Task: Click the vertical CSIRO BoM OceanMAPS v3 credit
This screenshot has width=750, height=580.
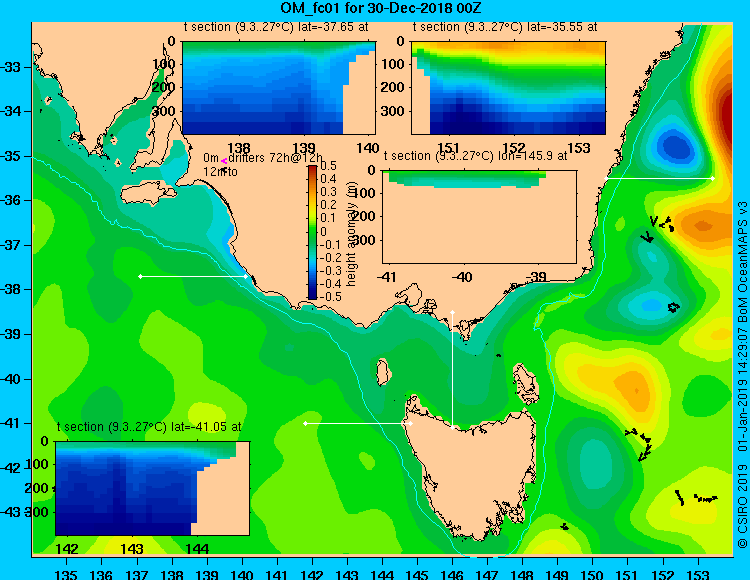Action: click(742, 374)
